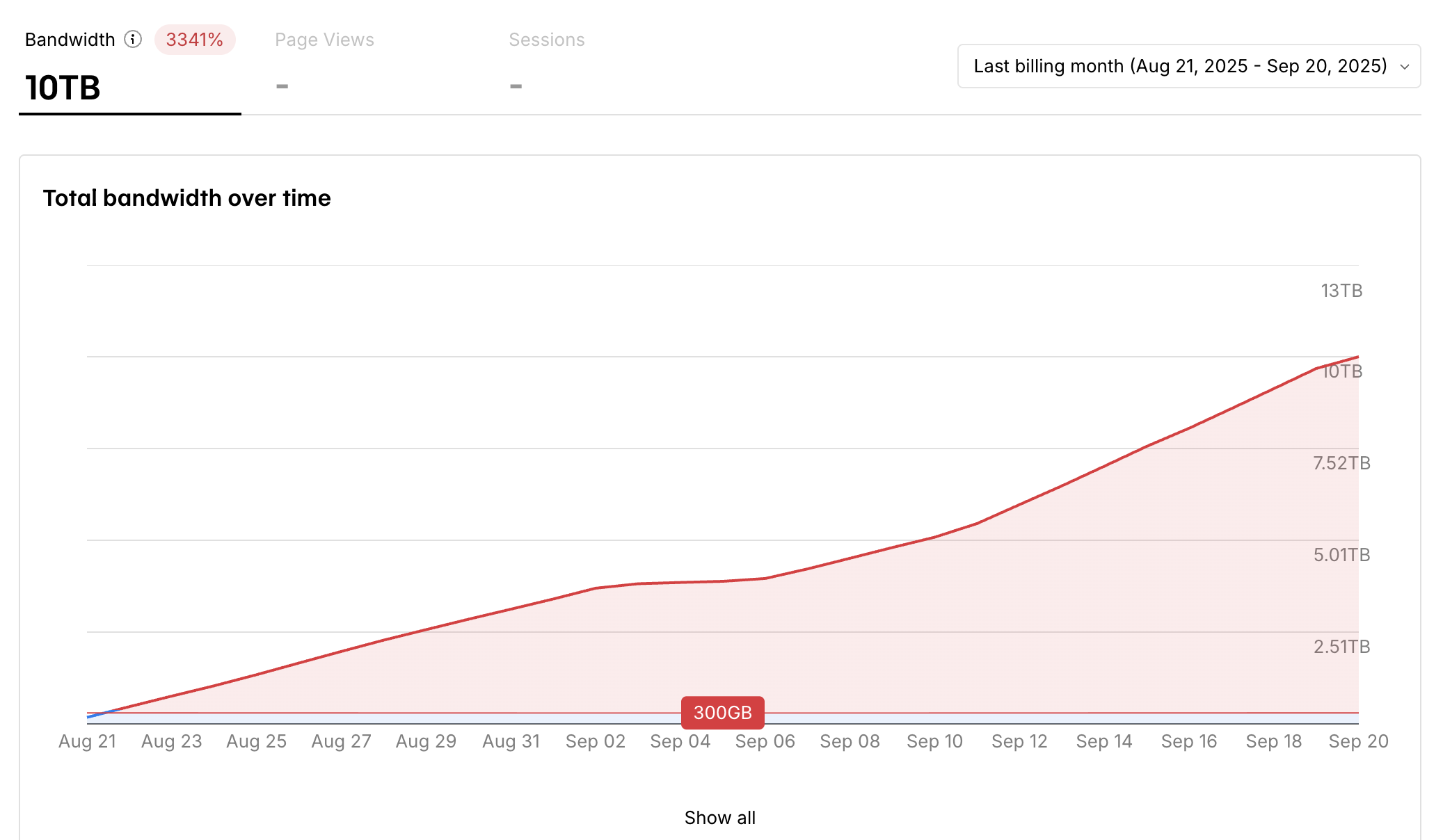This screenshot has height=840, width=1443.
Task: Click the 5.01TB y-axis label
Action: pyautogui.click(x=1341, y=555)
